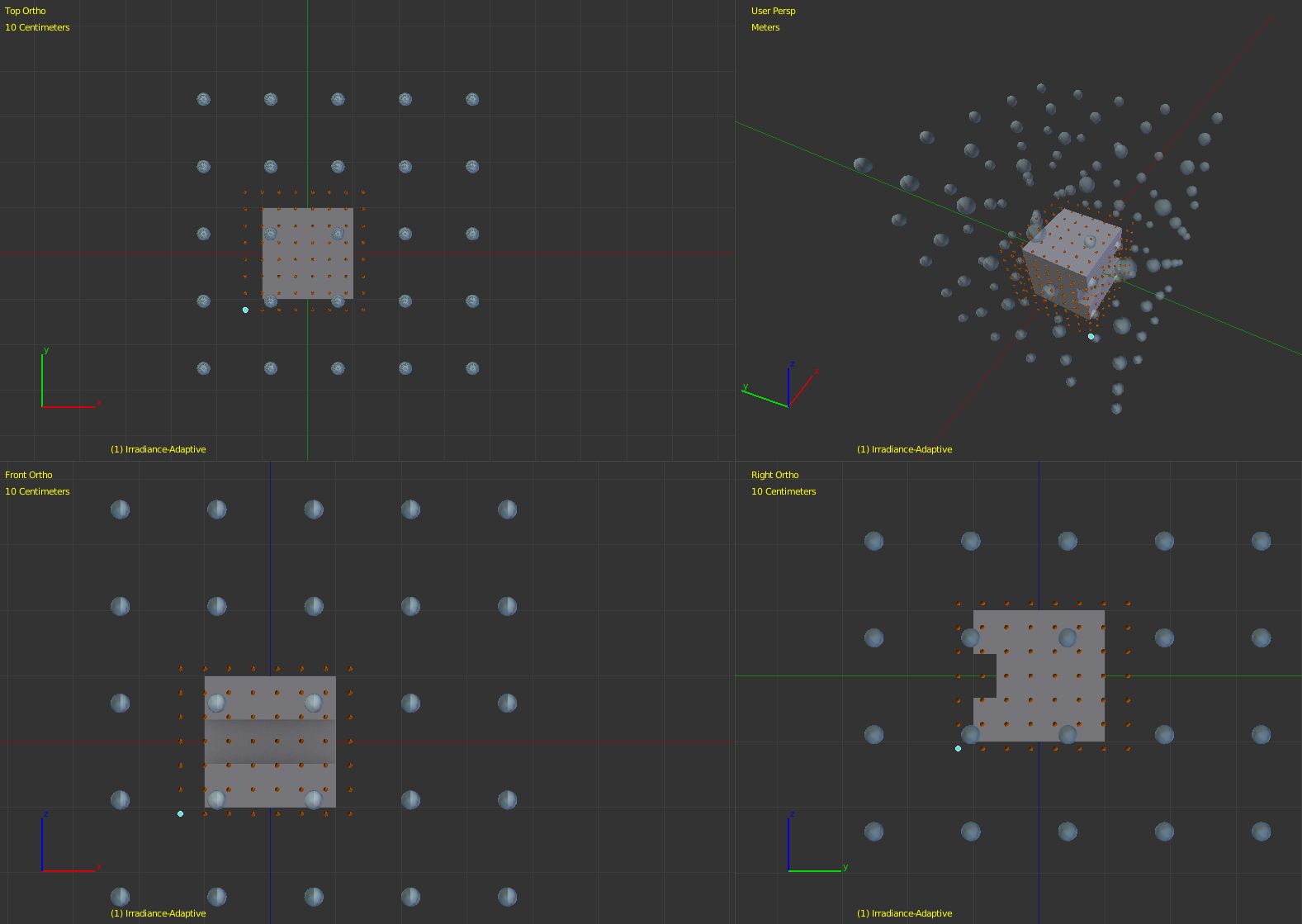This screenshot has height=924, width=1302.
Task: Click the Front Ortho view label
Action: [x=28, y=475]
